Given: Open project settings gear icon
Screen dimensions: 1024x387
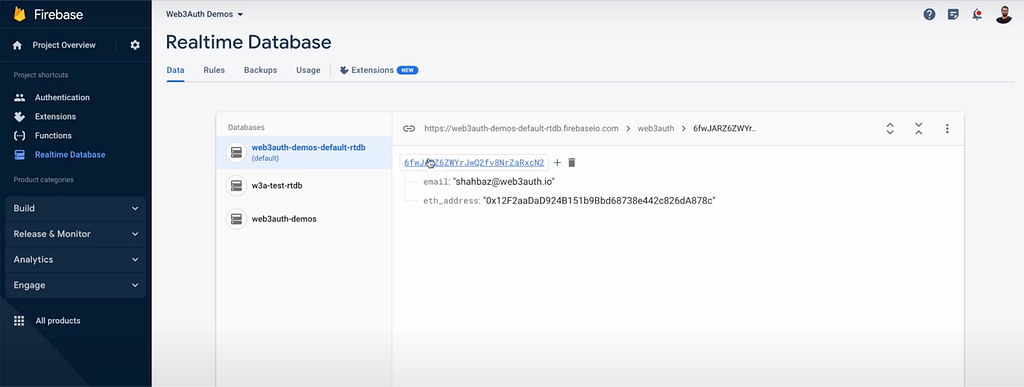Looking at the screenshot, I should [135, 45].
